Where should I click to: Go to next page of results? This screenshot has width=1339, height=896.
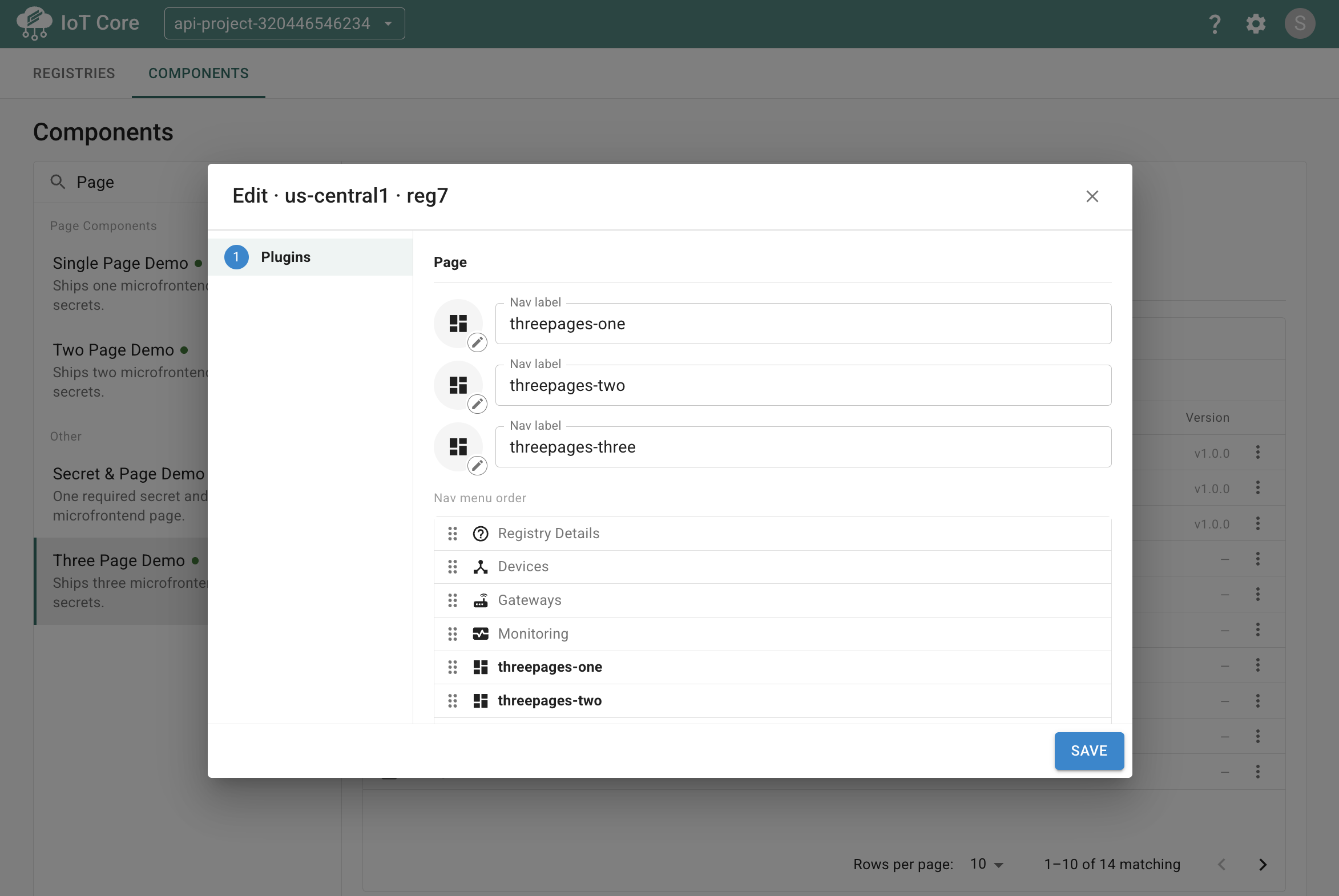click(1263, 865)
